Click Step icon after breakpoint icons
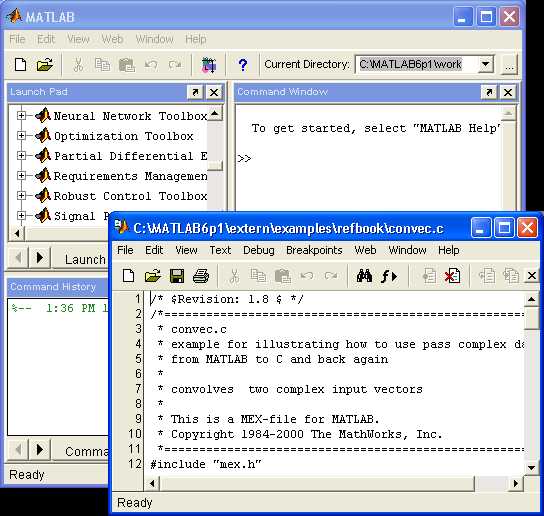This screenshot has width=544, height=516. (x=487, y=276)
